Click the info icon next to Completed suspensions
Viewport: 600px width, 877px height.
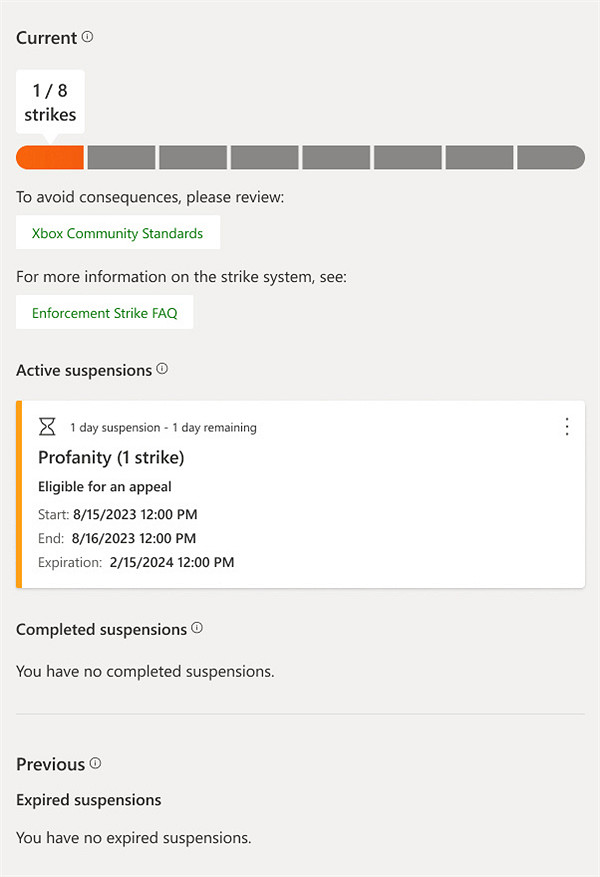pos(196,626)
